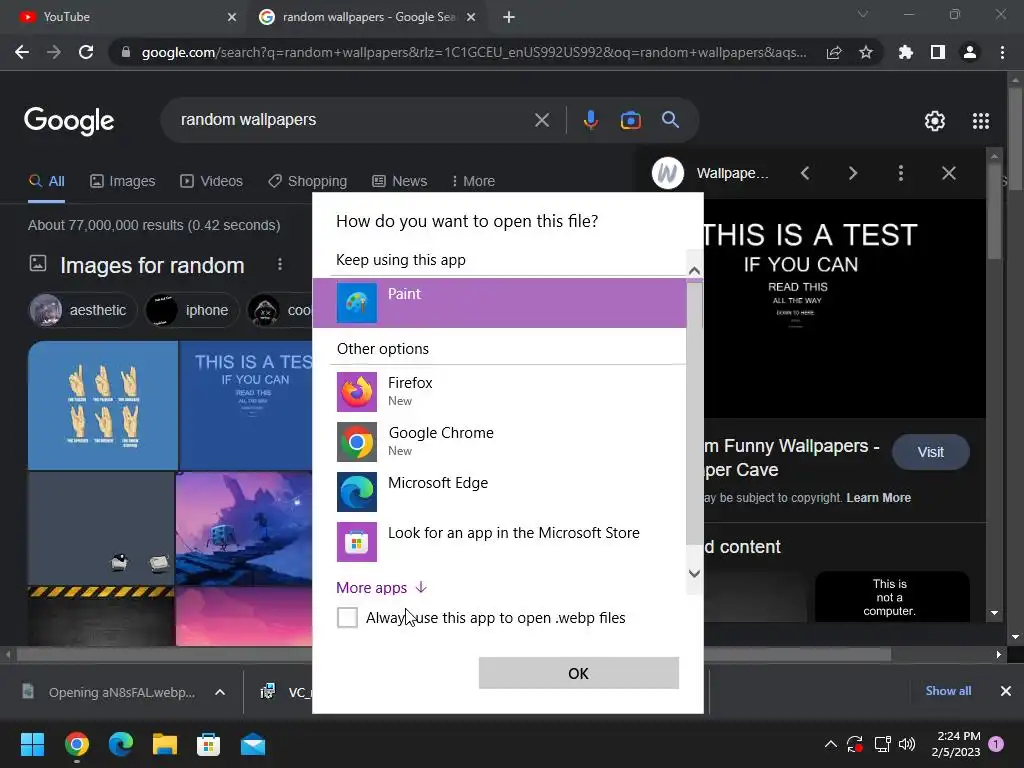Image resolution: width=1024 pixels, height=768 pixels.
Task: Show next image in preview panel
Action: click(x=852, y=173)
